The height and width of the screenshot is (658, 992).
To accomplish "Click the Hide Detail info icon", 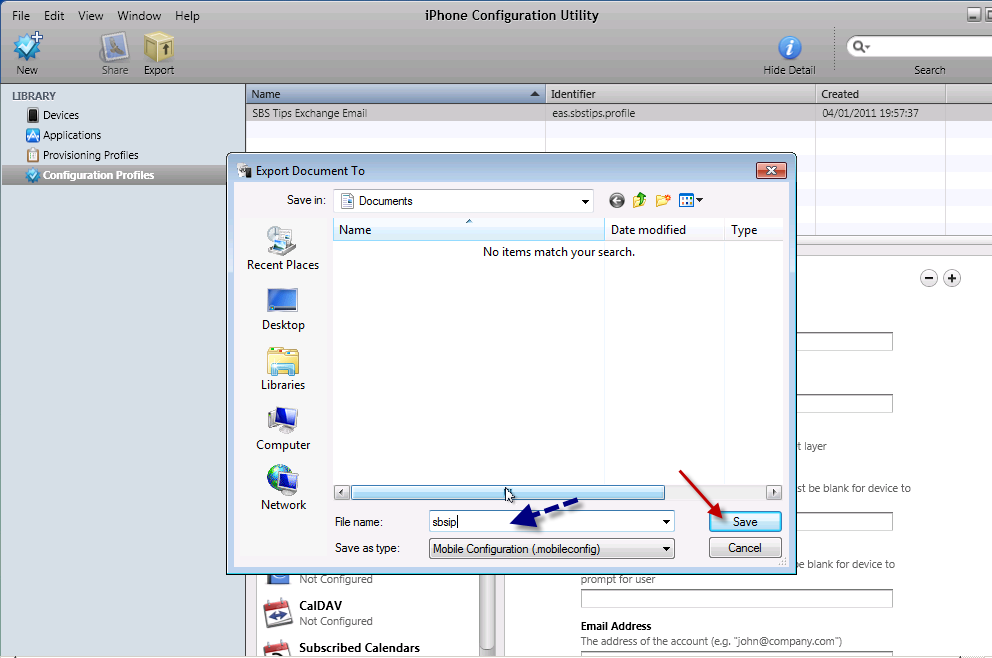I will [789, 48].
